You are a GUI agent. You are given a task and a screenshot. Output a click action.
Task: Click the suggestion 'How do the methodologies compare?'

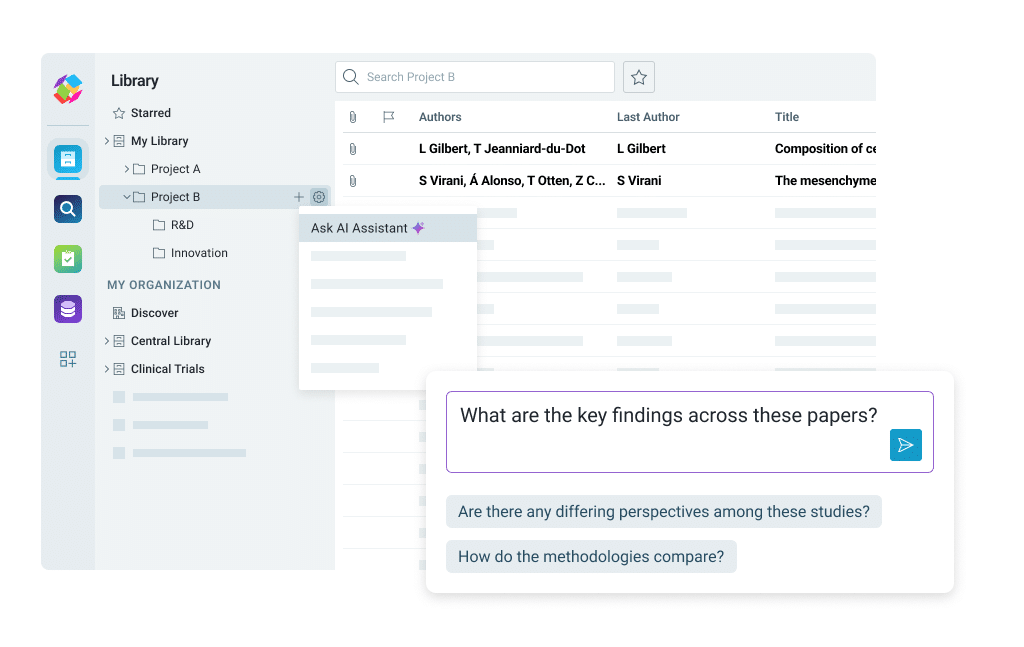[590, 557]
